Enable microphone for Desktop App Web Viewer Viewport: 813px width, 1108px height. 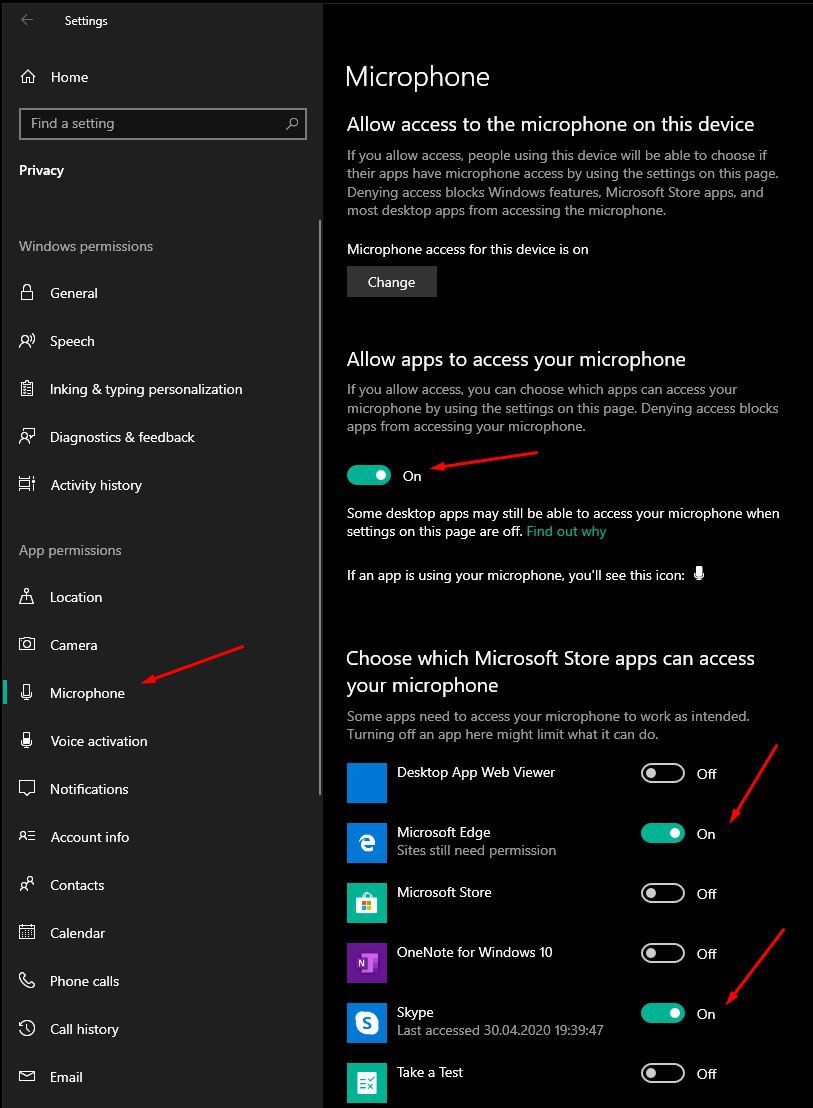click(x=663, y=773)
